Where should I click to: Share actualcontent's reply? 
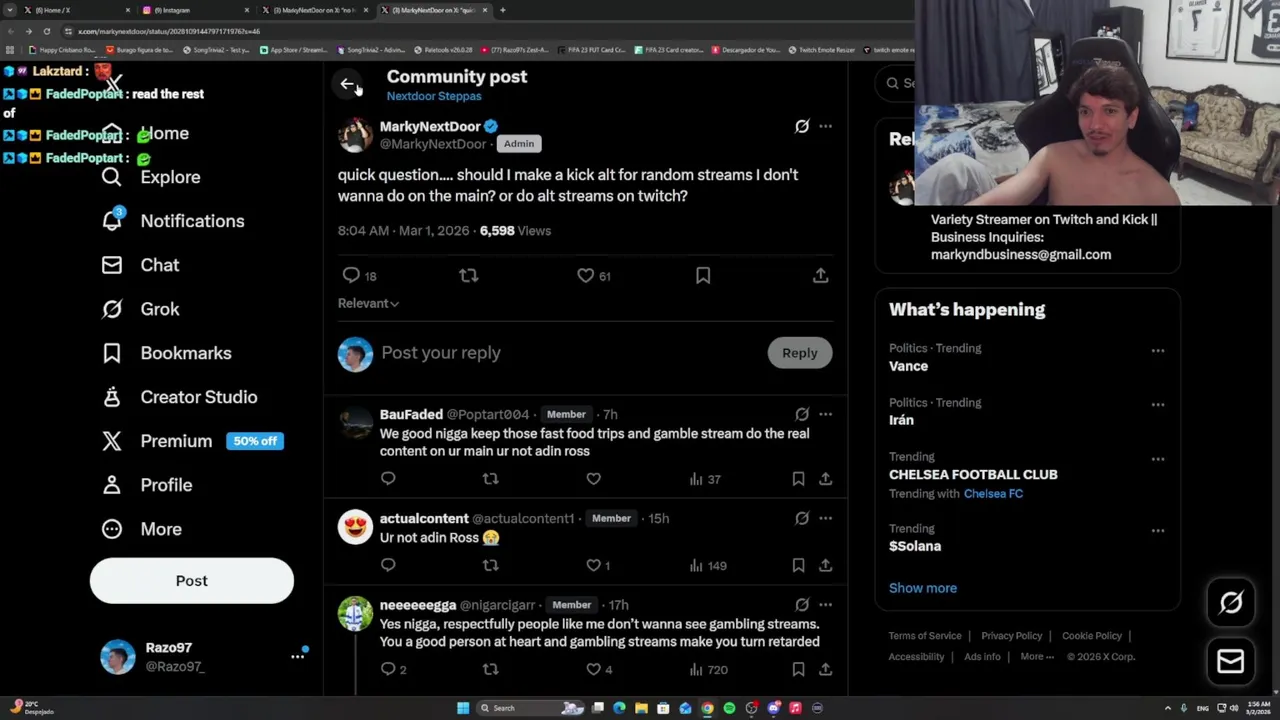(x=825, y=565)
